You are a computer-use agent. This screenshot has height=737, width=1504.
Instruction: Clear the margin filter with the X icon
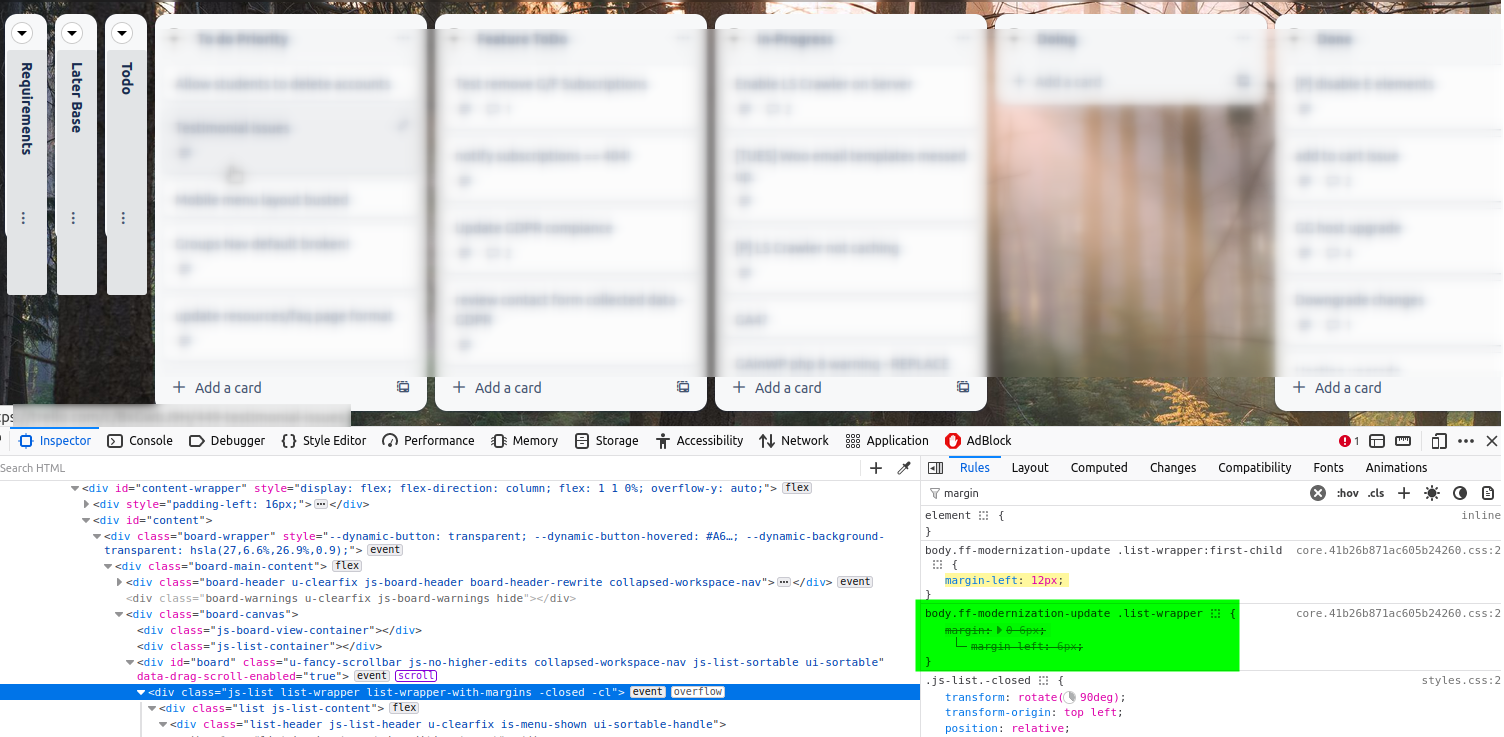[x=1317, y=493]
